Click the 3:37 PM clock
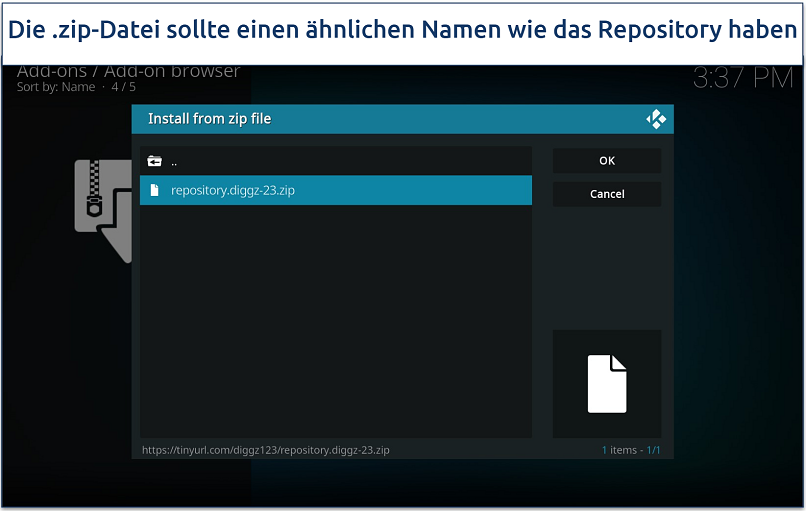Screen dimensions: 806x511 [x=743, y=78]
